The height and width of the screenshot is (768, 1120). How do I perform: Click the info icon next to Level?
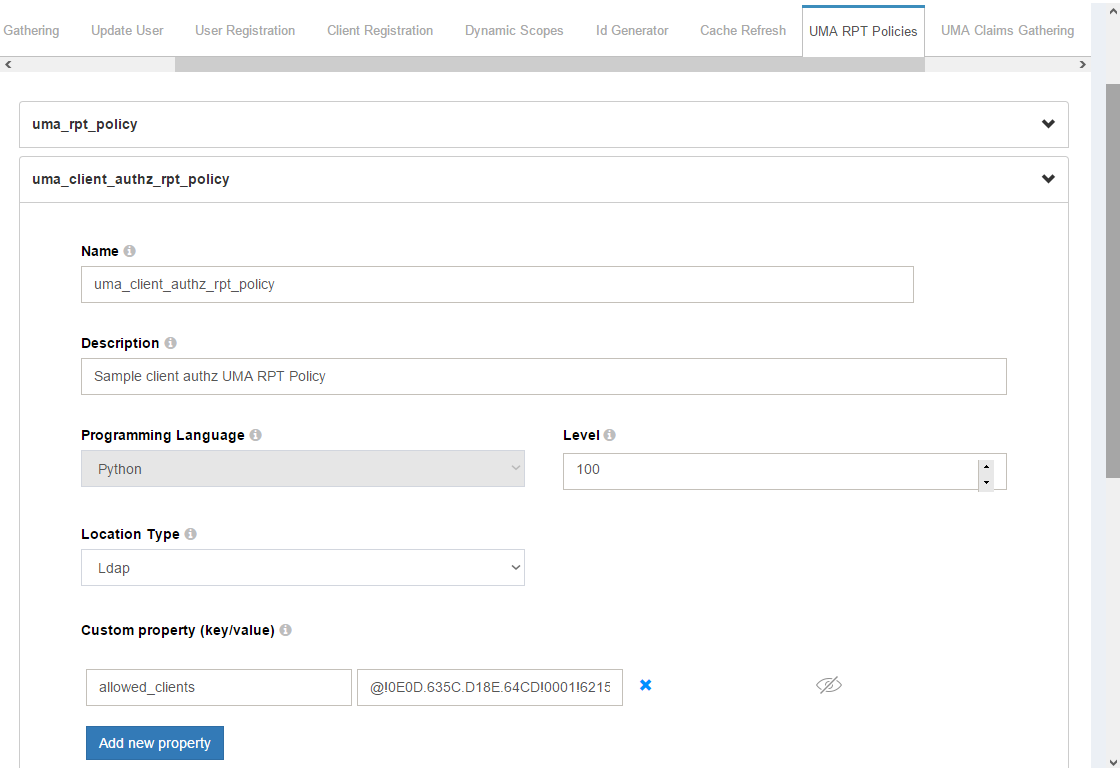610,435
